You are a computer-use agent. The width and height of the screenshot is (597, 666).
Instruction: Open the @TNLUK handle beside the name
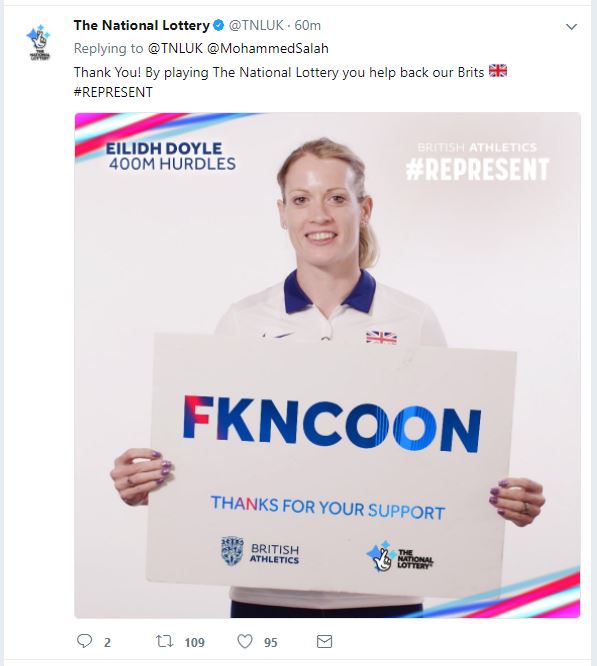click(256, 25)
